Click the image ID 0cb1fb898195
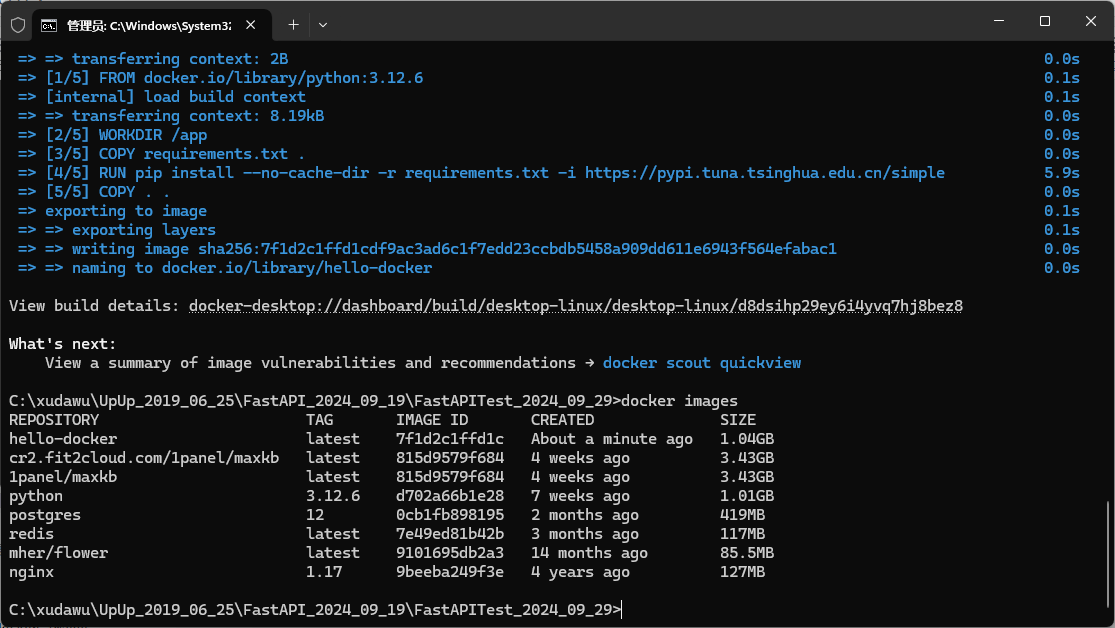The width and height of the screenshot is (1115, 628). pos(450,515)
